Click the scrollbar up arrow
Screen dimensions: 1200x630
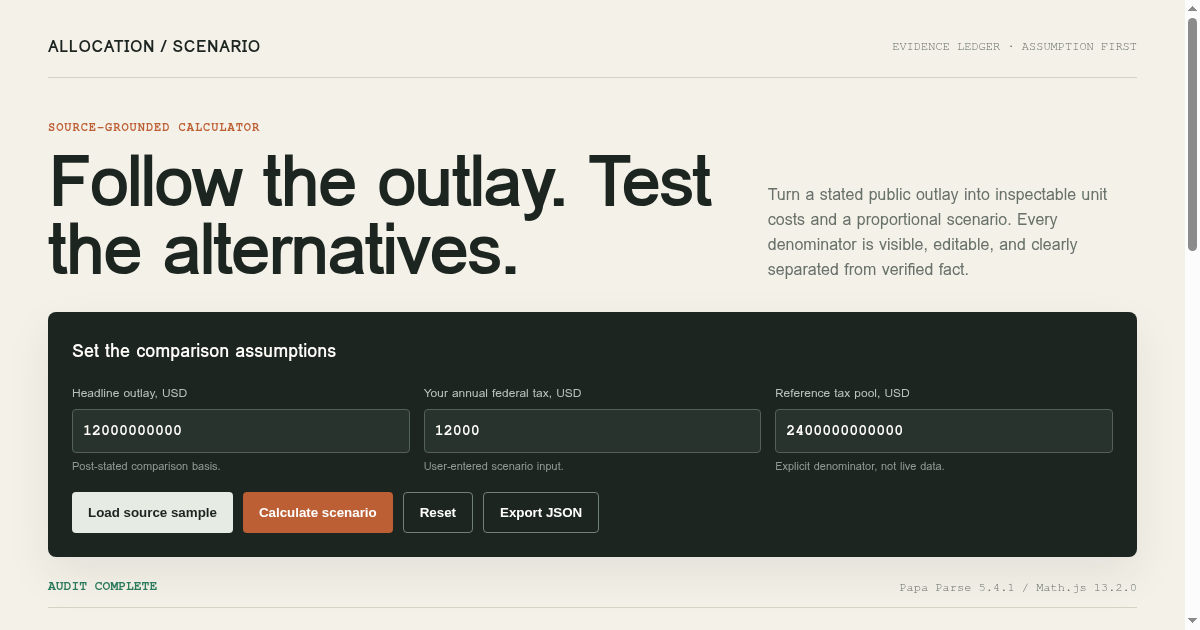click(x=1192, y=7)
